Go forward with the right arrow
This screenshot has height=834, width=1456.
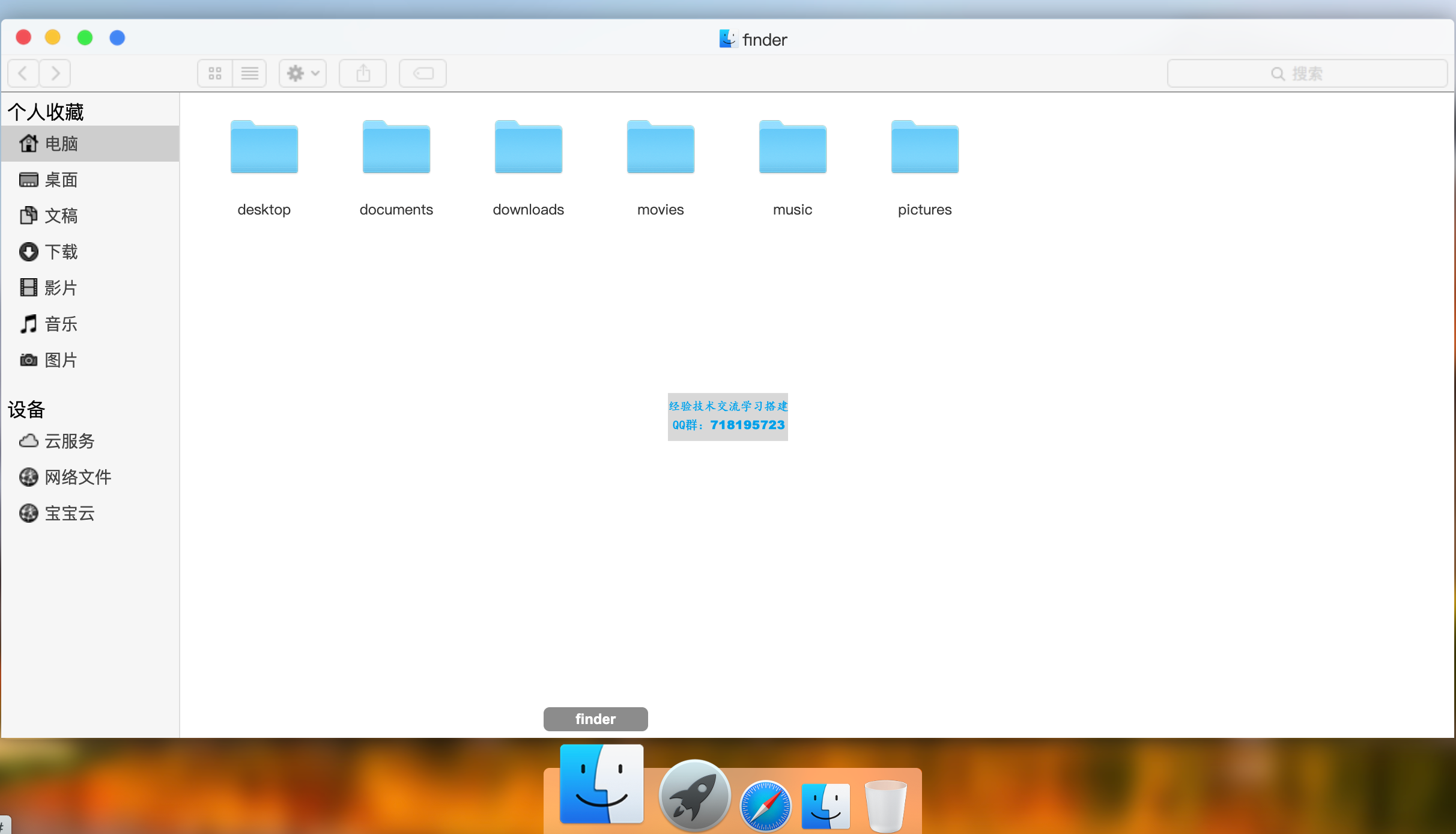pos(55,73)
